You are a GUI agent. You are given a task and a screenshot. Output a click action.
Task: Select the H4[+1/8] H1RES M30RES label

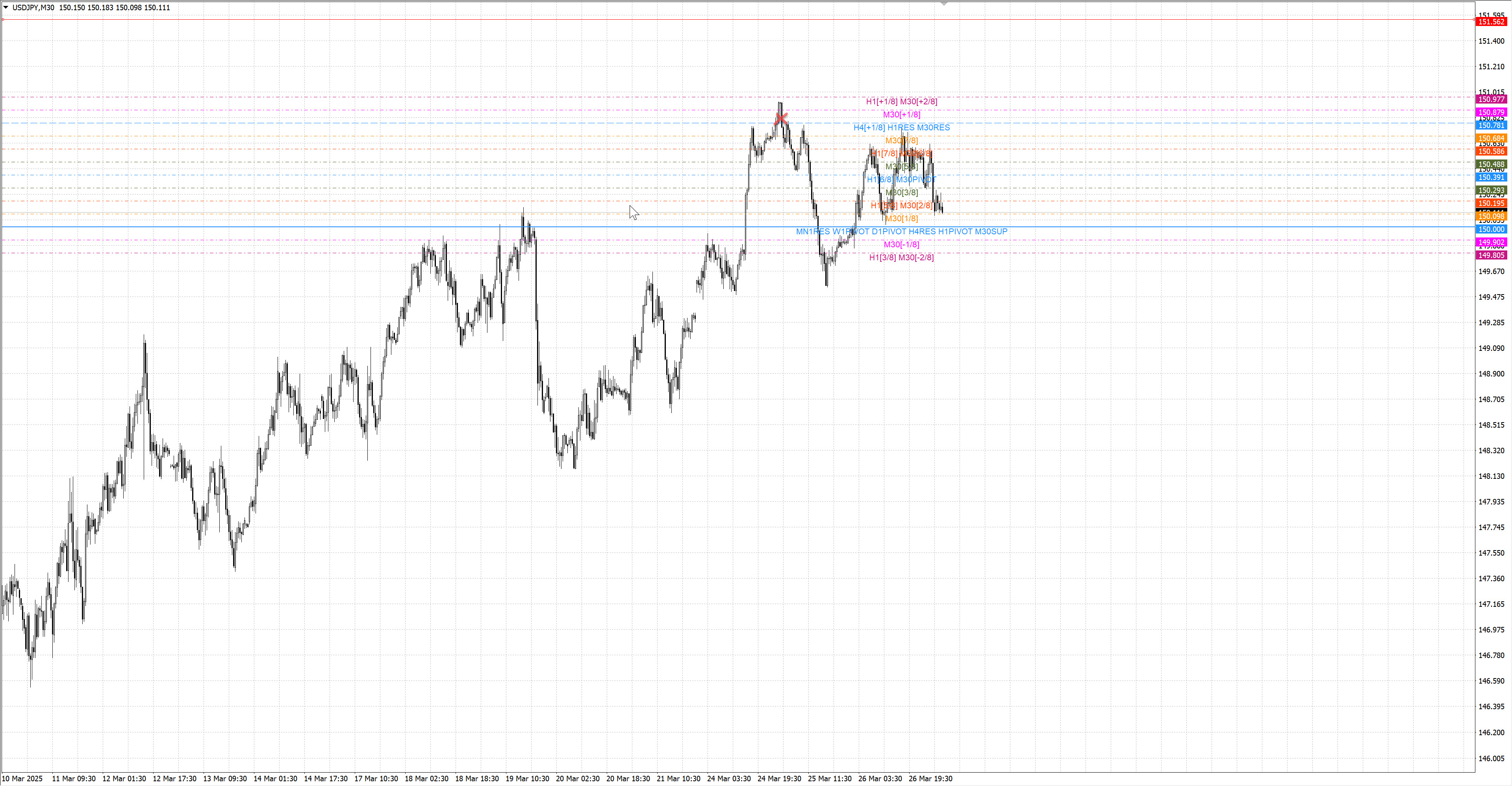tap(901, 127)
